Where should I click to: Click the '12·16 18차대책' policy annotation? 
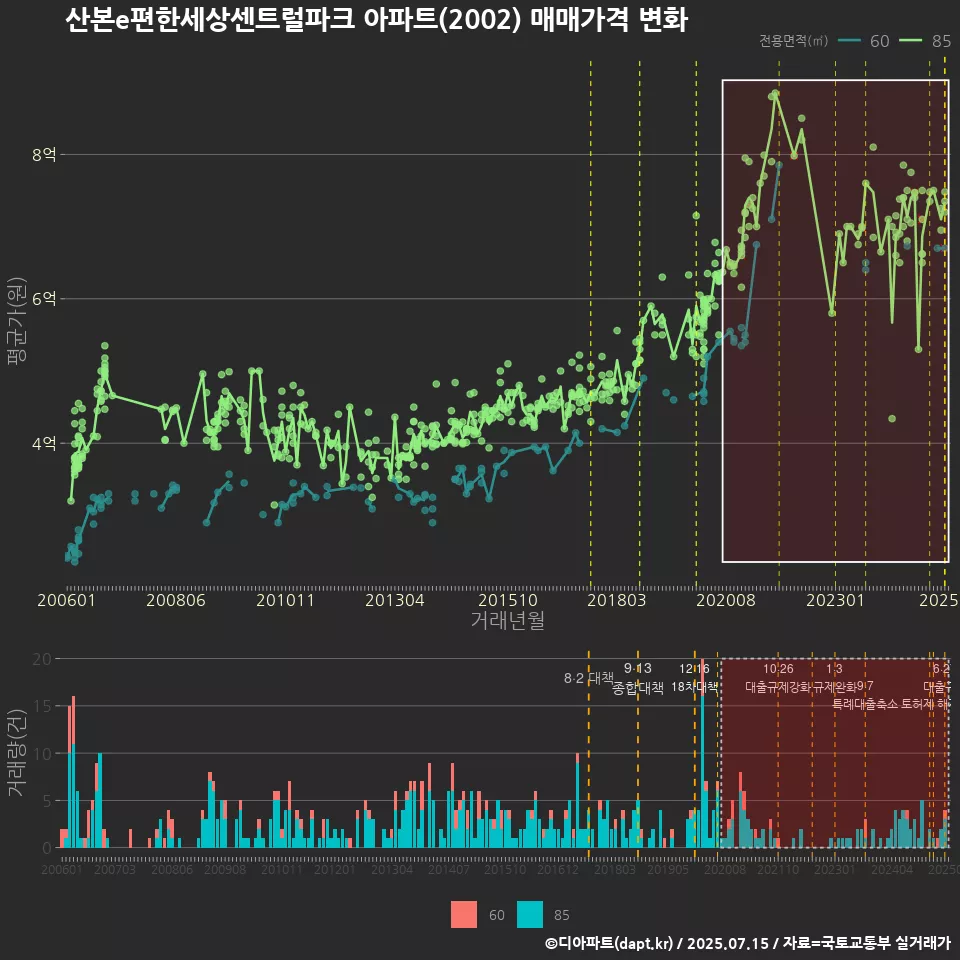point(694,678)
